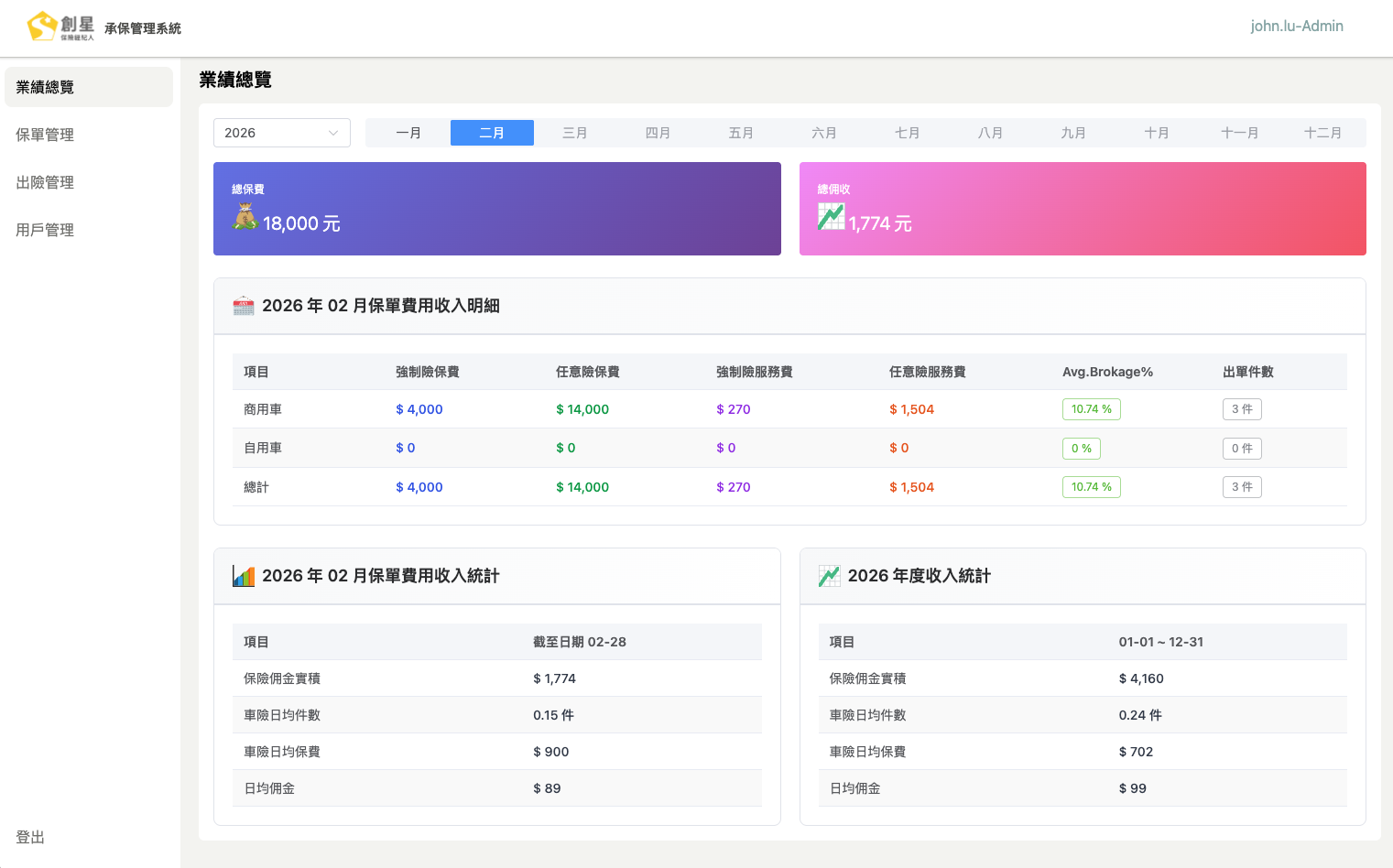
Task: Click the john.lu-Admin account name
Action: (x=1297, y=27)
